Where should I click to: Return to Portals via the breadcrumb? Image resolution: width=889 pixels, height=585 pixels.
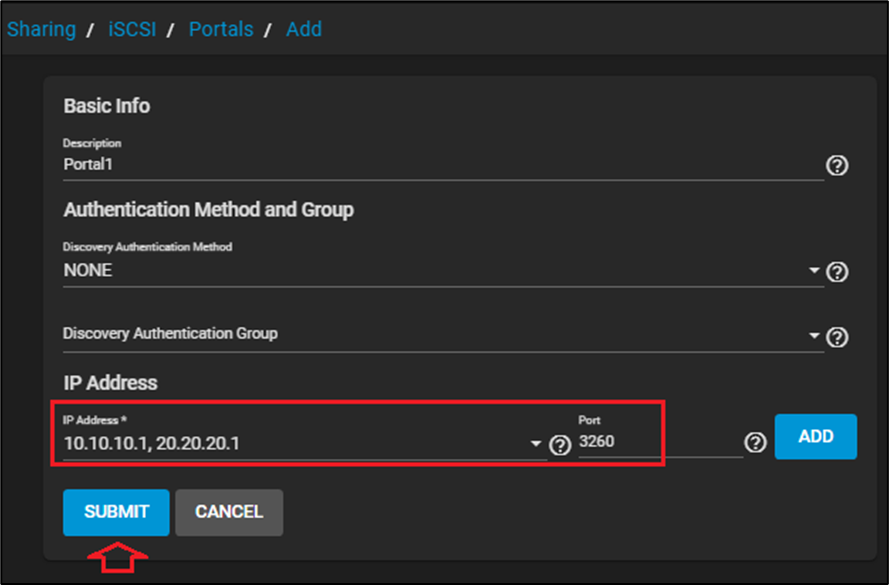click(221, 29)
